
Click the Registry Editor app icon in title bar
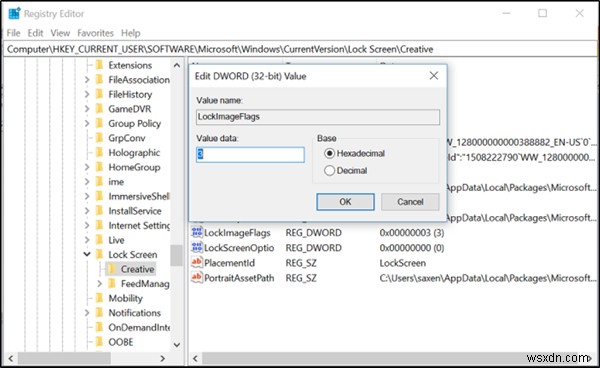click(14, 13)
